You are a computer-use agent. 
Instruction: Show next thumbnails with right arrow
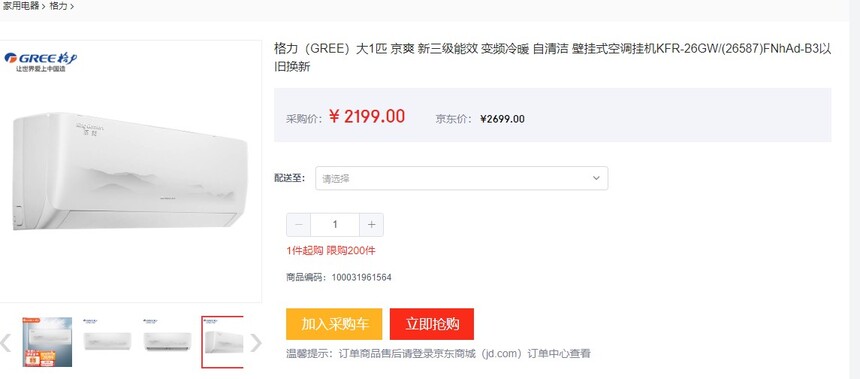(x=256, y=342)
